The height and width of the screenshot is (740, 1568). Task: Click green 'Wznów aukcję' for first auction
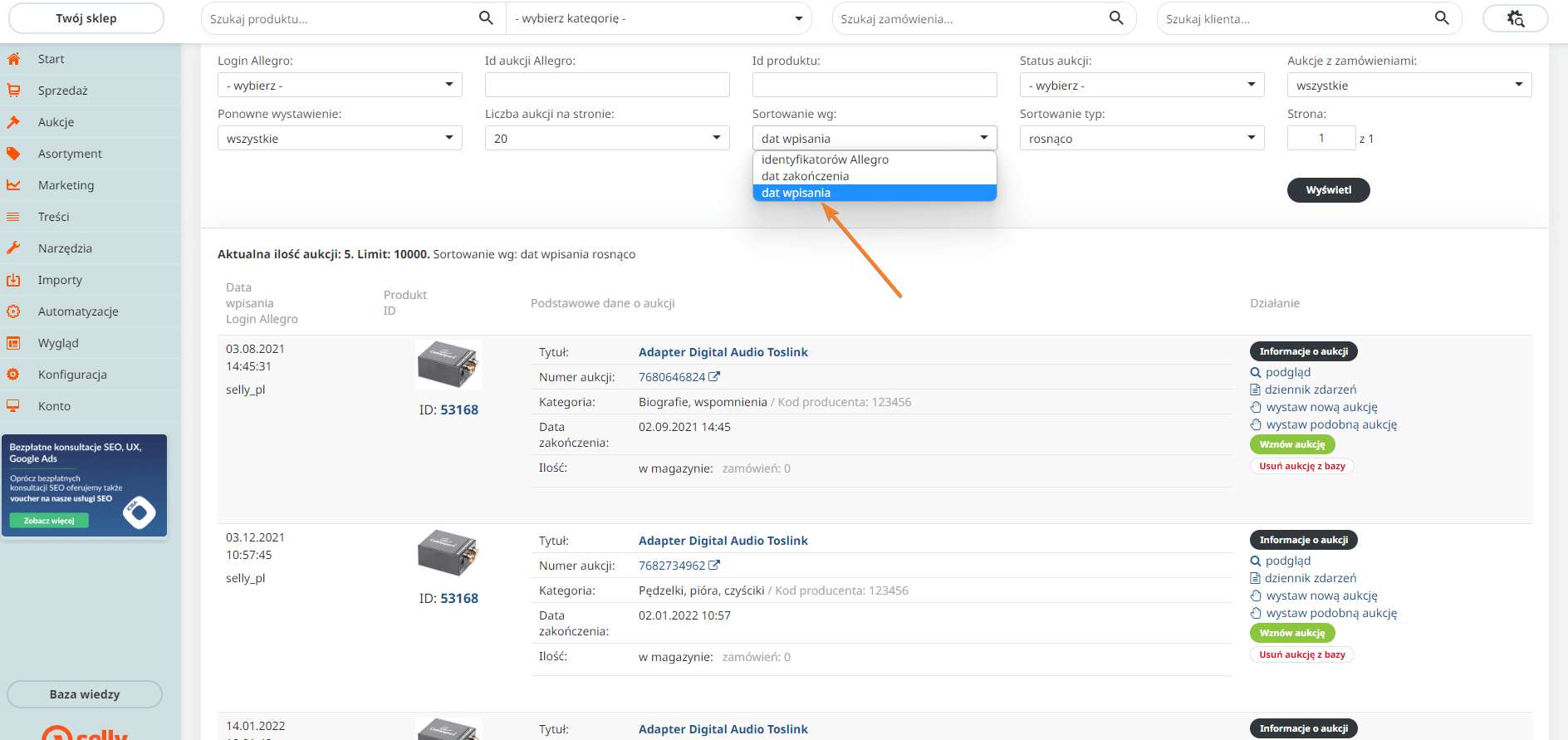tap(1291, 444)
